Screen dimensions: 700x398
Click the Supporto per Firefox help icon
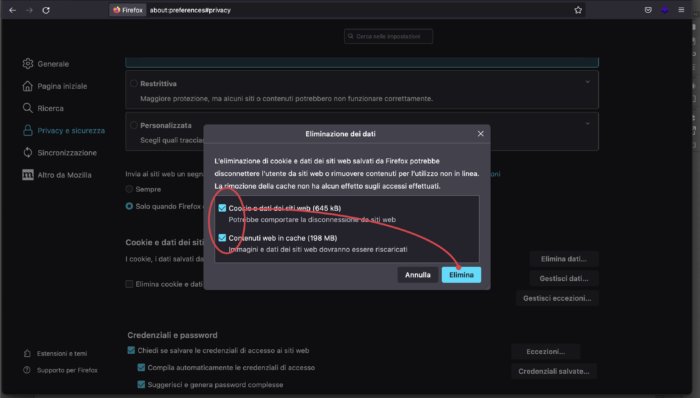[x=27, y=370]
